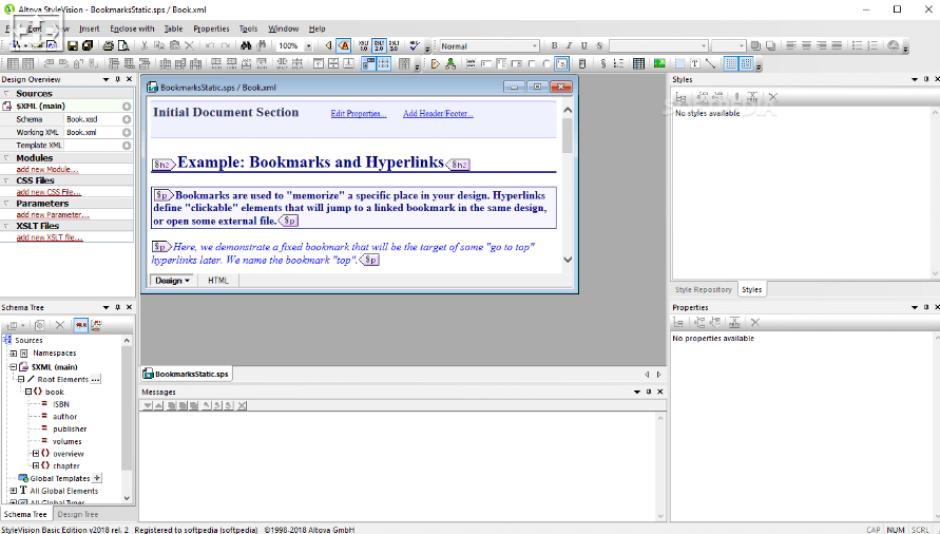This screenshot has width=940, height=534.
Task: Open the Enclose with menu
Action: click(x=132, y=28)
